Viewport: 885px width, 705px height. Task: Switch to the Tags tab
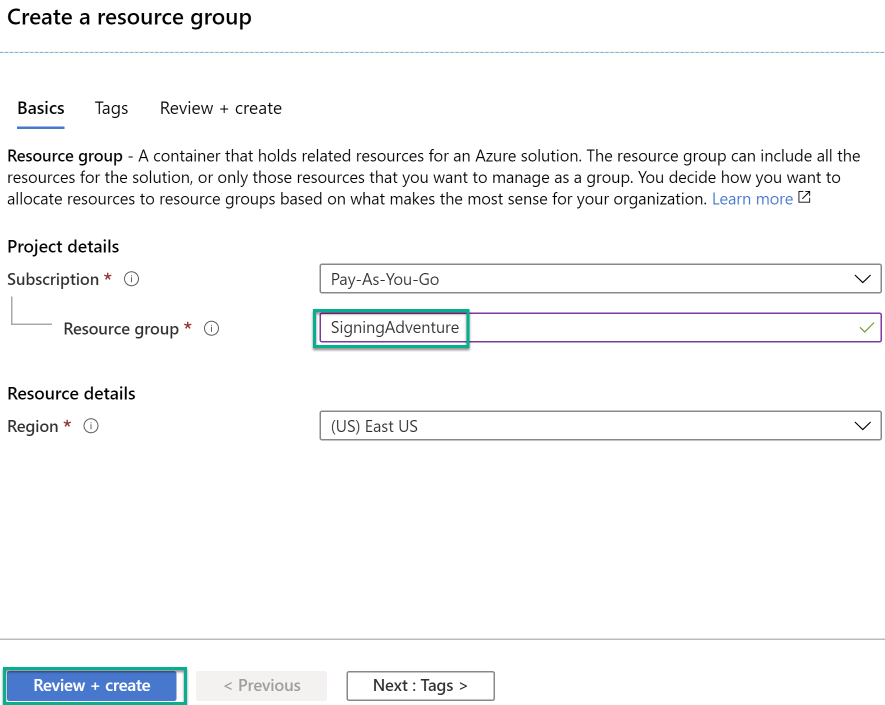pos(111,108)
